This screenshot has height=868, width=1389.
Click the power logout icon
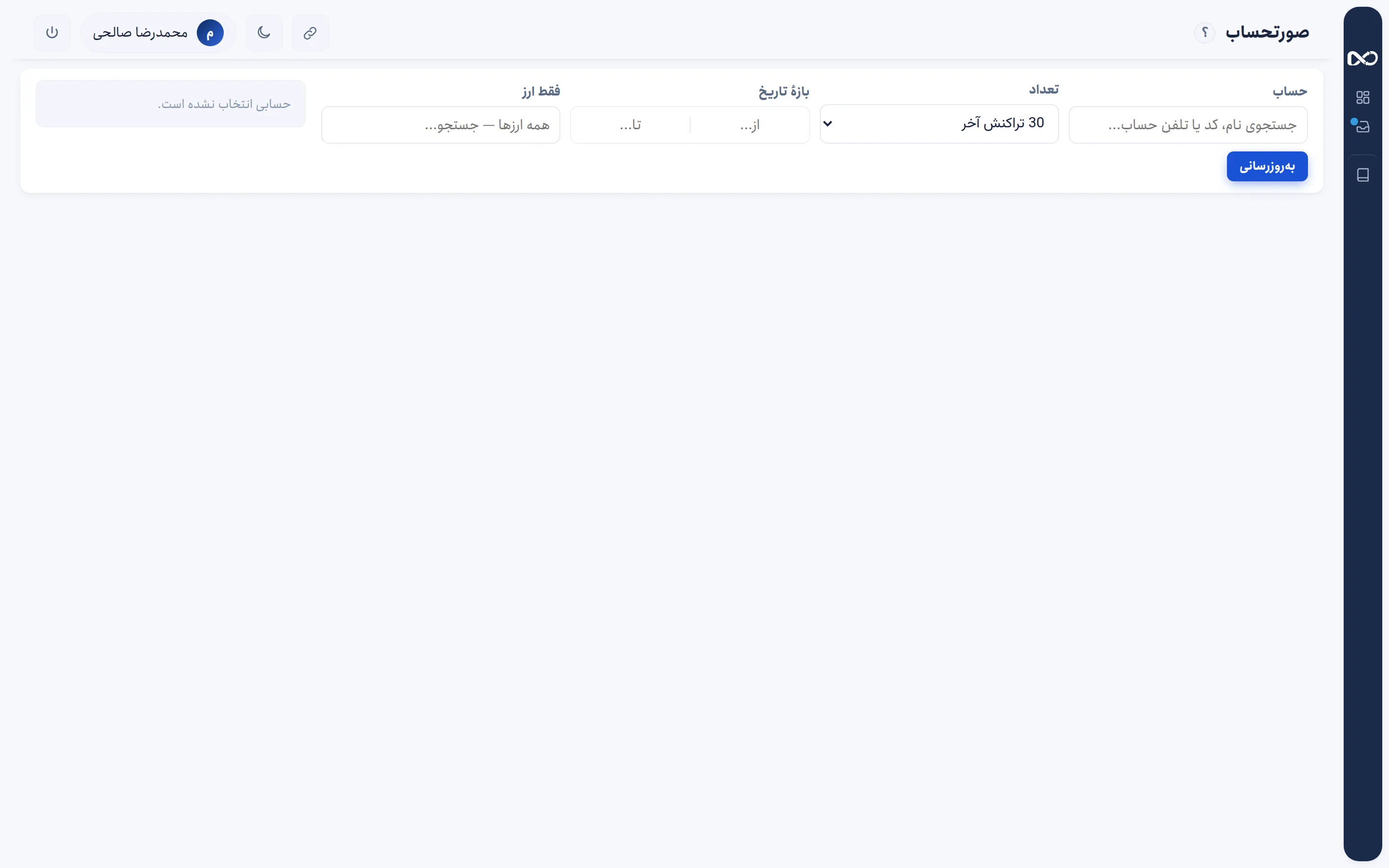[x=52, y=33]
